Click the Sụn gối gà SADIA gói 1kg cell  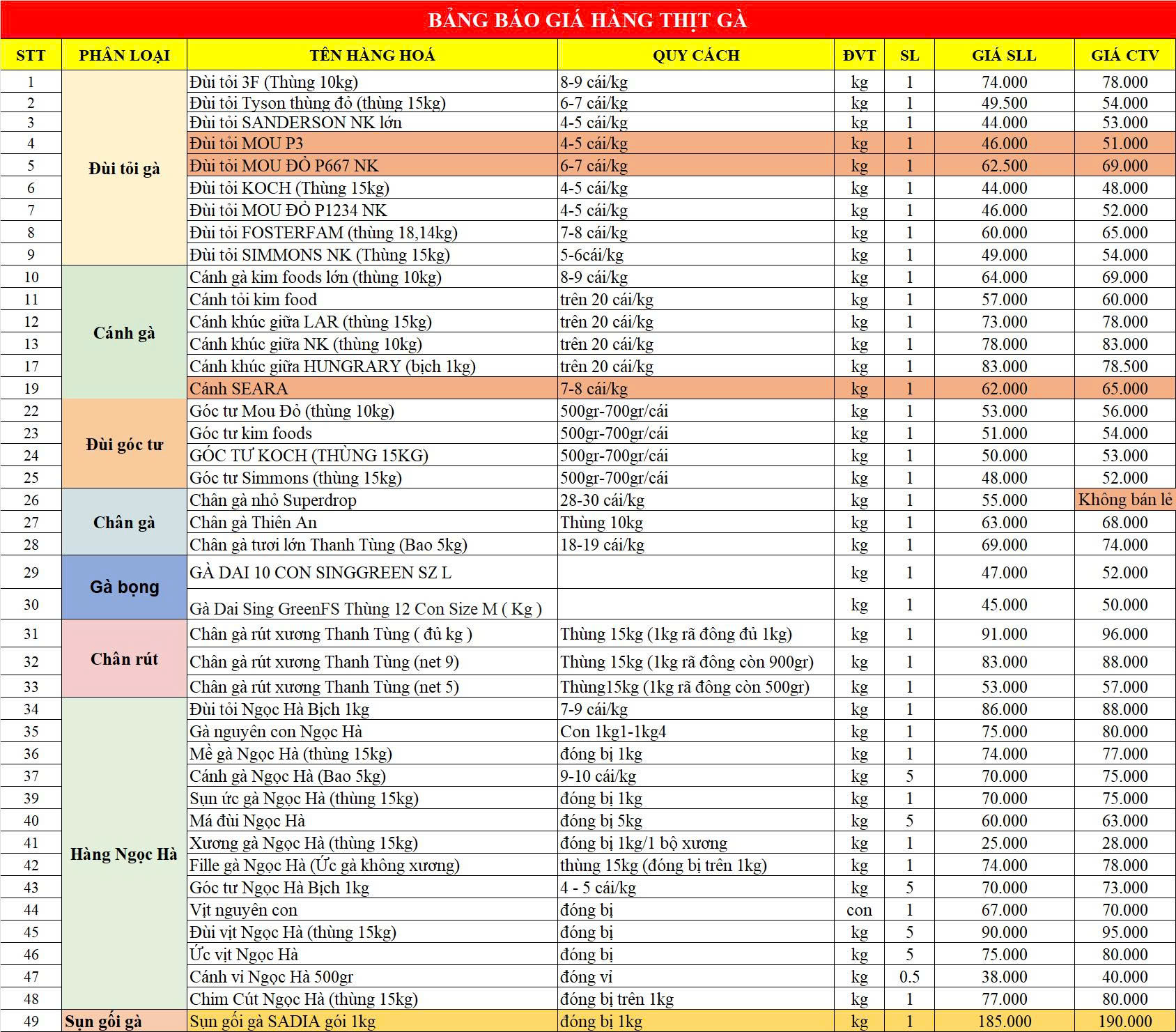(x=372, y=1022)
